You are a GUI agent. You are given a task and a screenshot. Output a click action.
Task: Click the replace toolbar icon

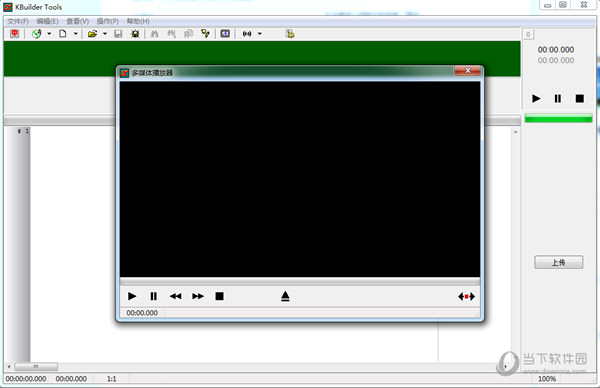(x=188, y=34)
